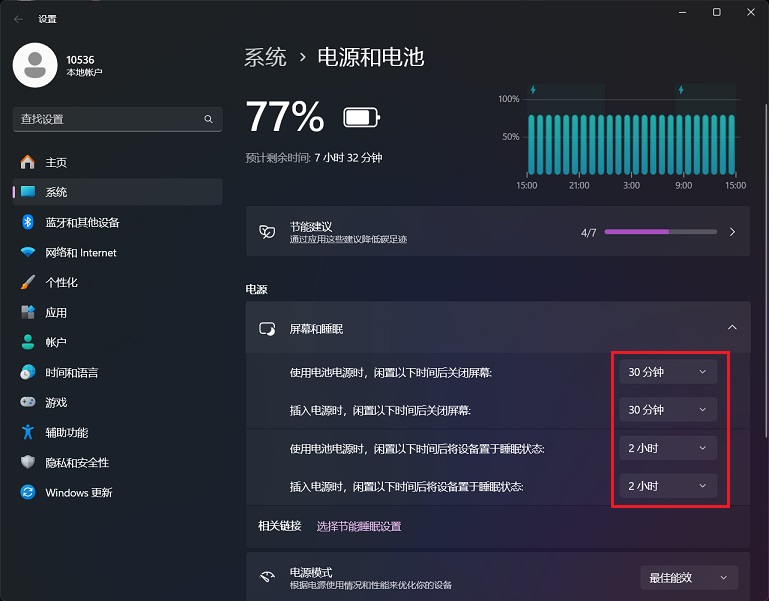Click the search magnifier icon
Viewport: 769px width, 601px height.
[208, 119]
